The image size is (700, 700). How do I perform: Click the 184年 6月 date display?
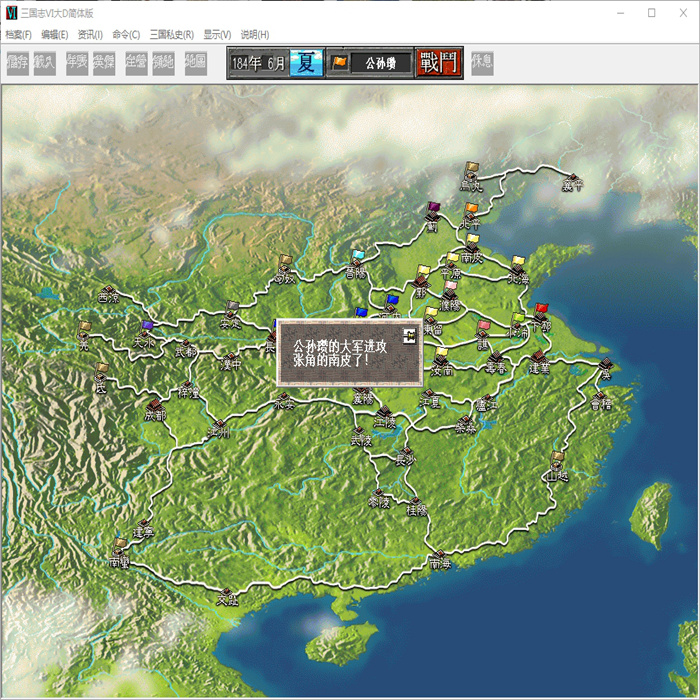point(258,63)
